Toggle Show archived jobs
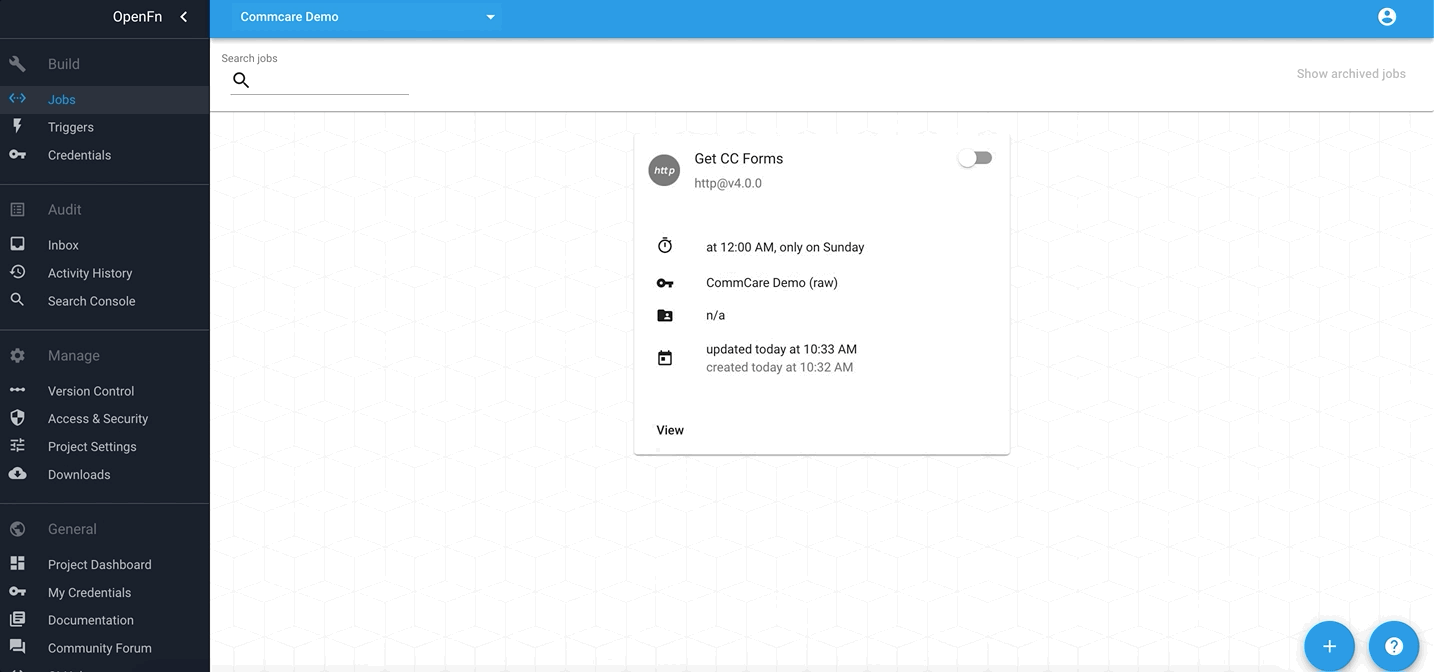This screenshot has width=1434, height=672. pyautogui.click(x=1350, y=73)
